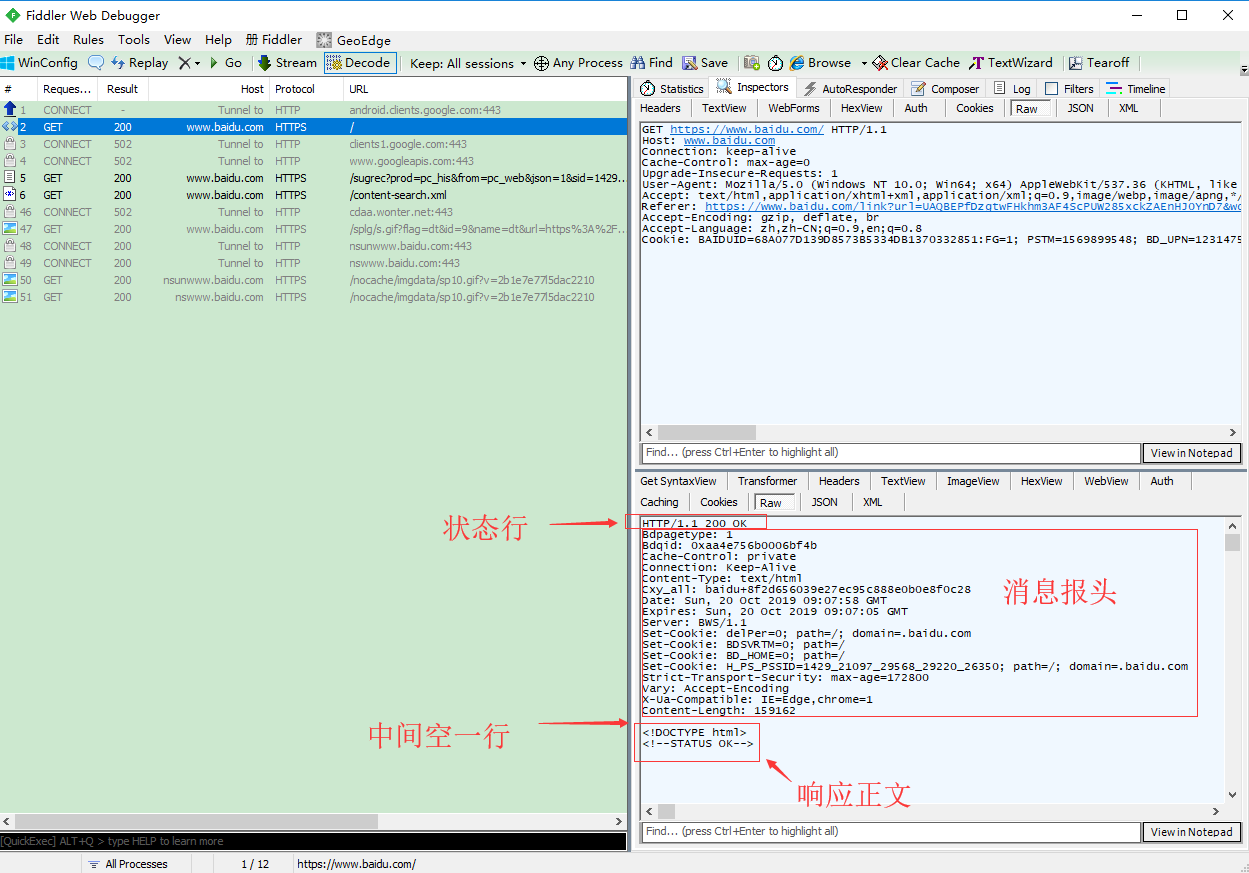Open the Tools menu
The height and width of the screenshot is (873, 1249).
134,40
